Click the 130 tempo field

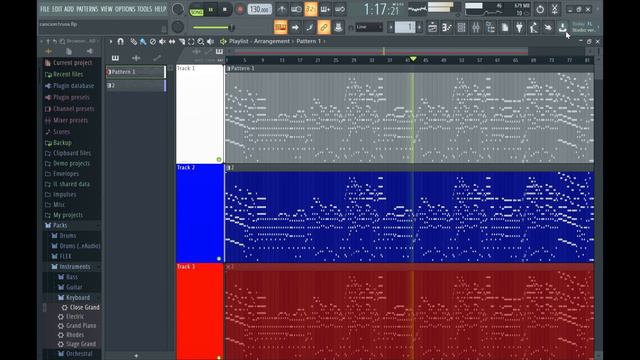point(260,9)
